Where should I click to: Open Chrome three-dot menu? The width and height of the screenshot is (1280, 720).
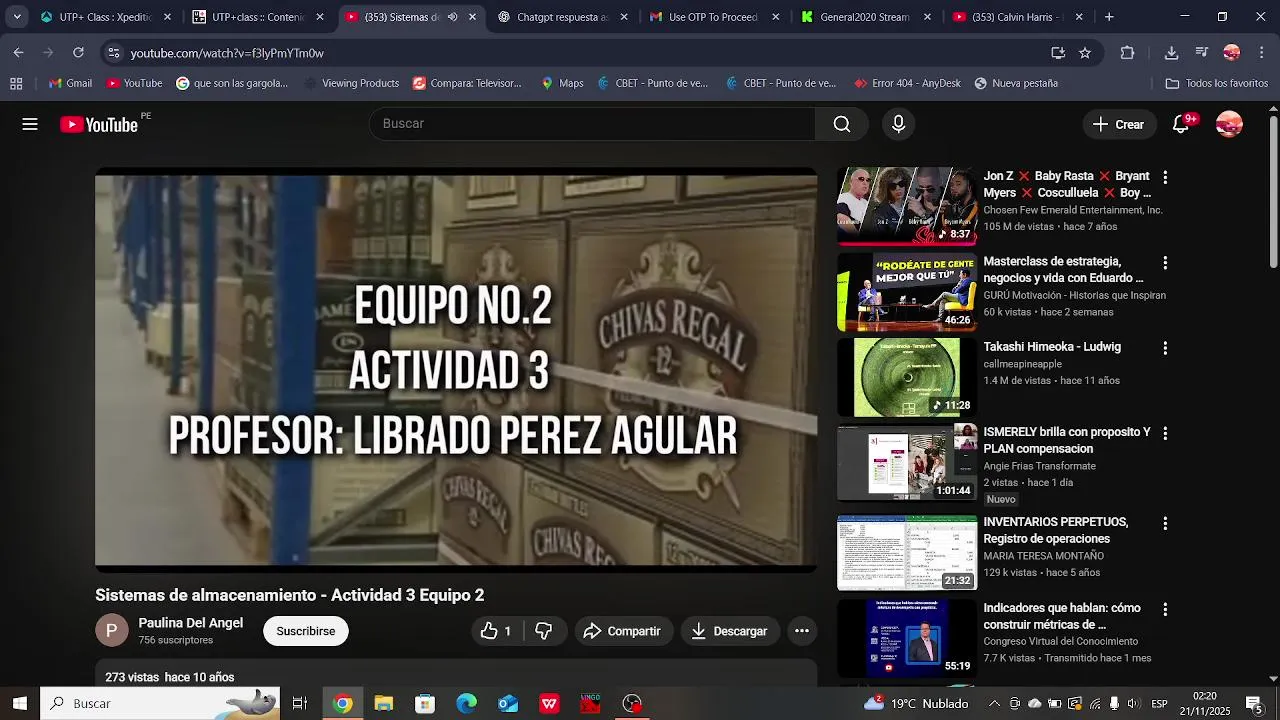pyautogui.click(x=1262, y=53)
